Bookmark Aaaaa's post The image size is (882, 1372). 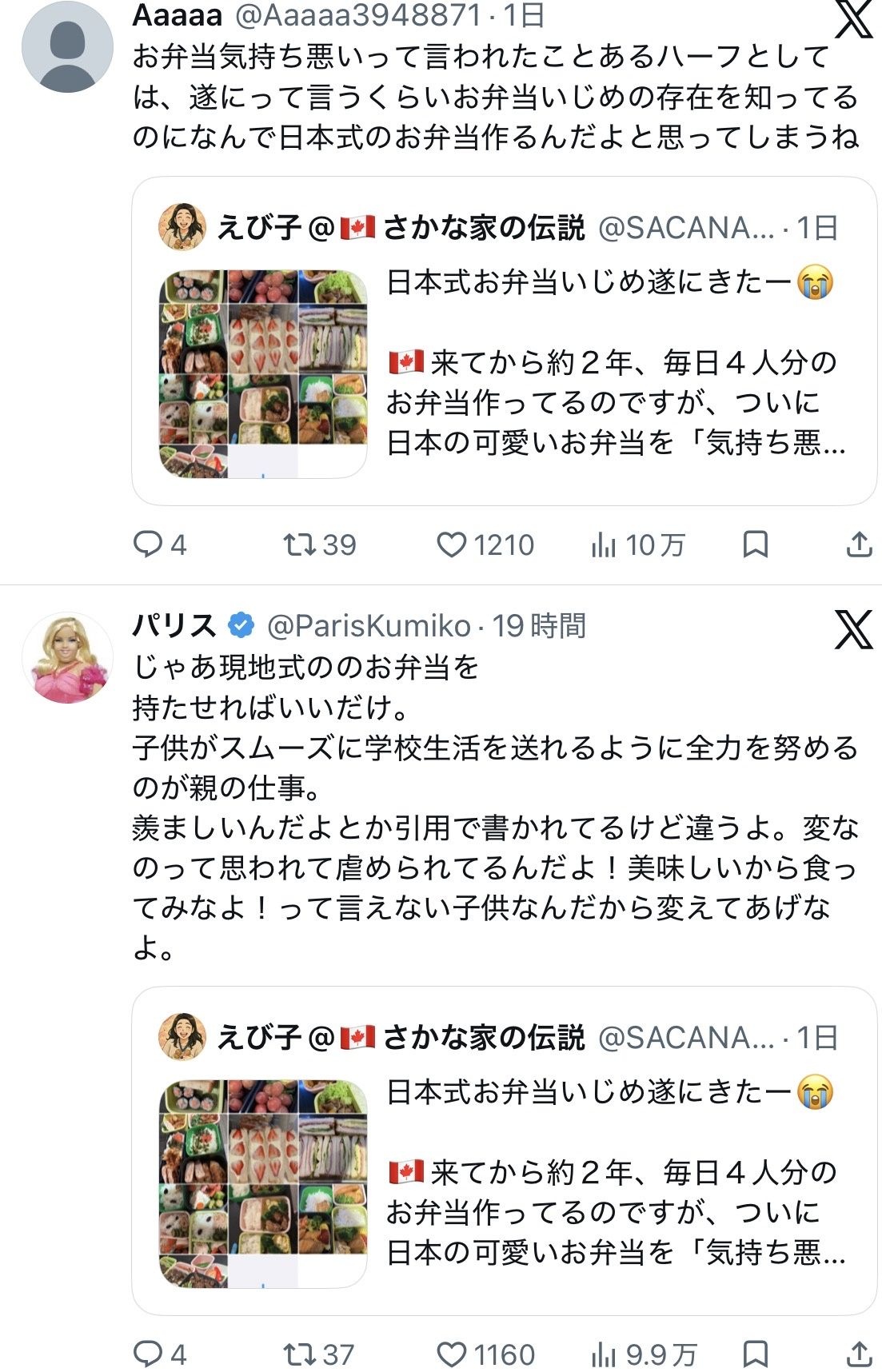[x=756, y=544]
